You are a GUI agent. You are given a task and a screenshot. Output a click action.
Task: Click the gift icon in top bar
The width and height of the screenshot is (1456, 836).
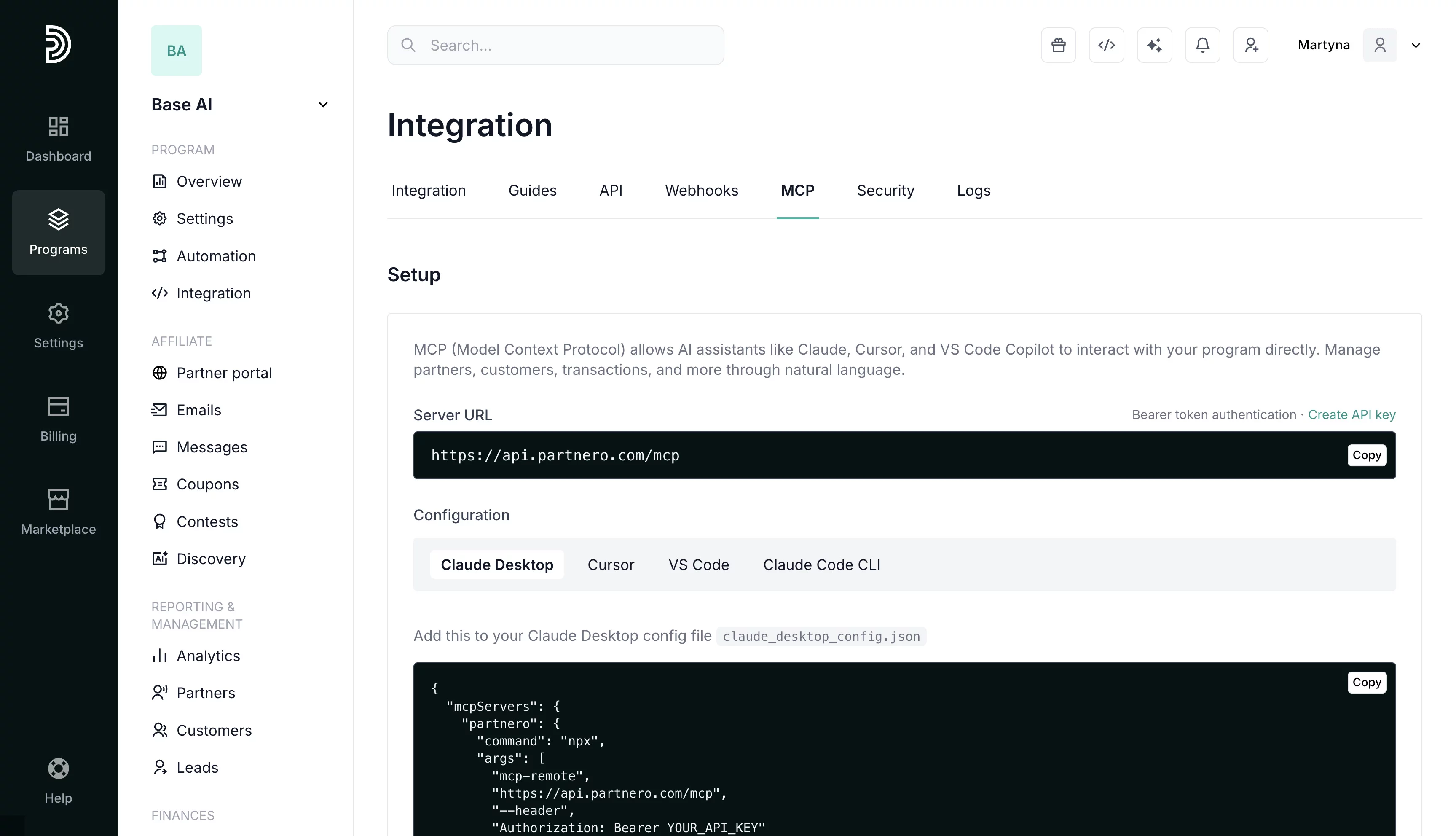coord(1058,45)
